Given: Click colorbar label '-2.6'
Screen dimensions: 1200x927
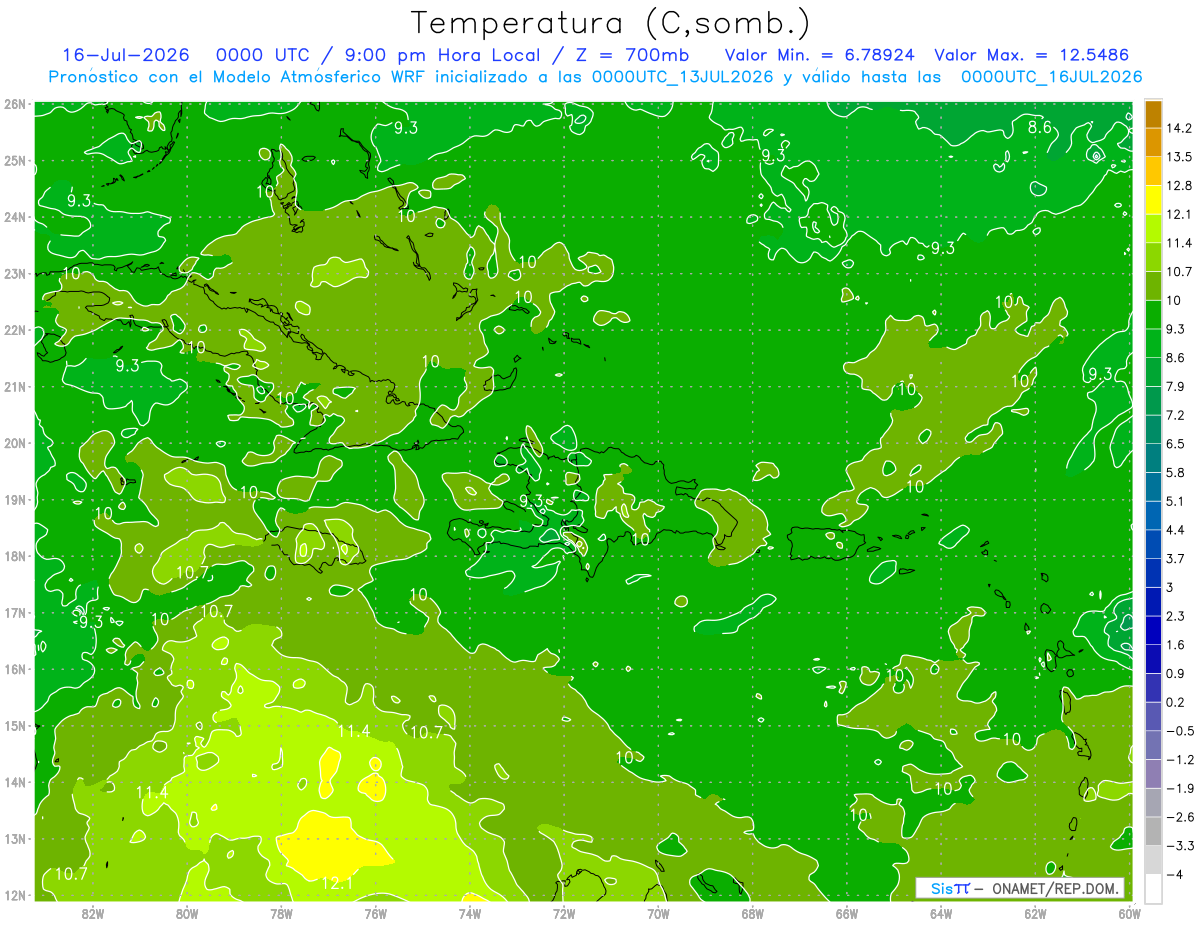Looking at the screenshot, I should click(1180, 817).
